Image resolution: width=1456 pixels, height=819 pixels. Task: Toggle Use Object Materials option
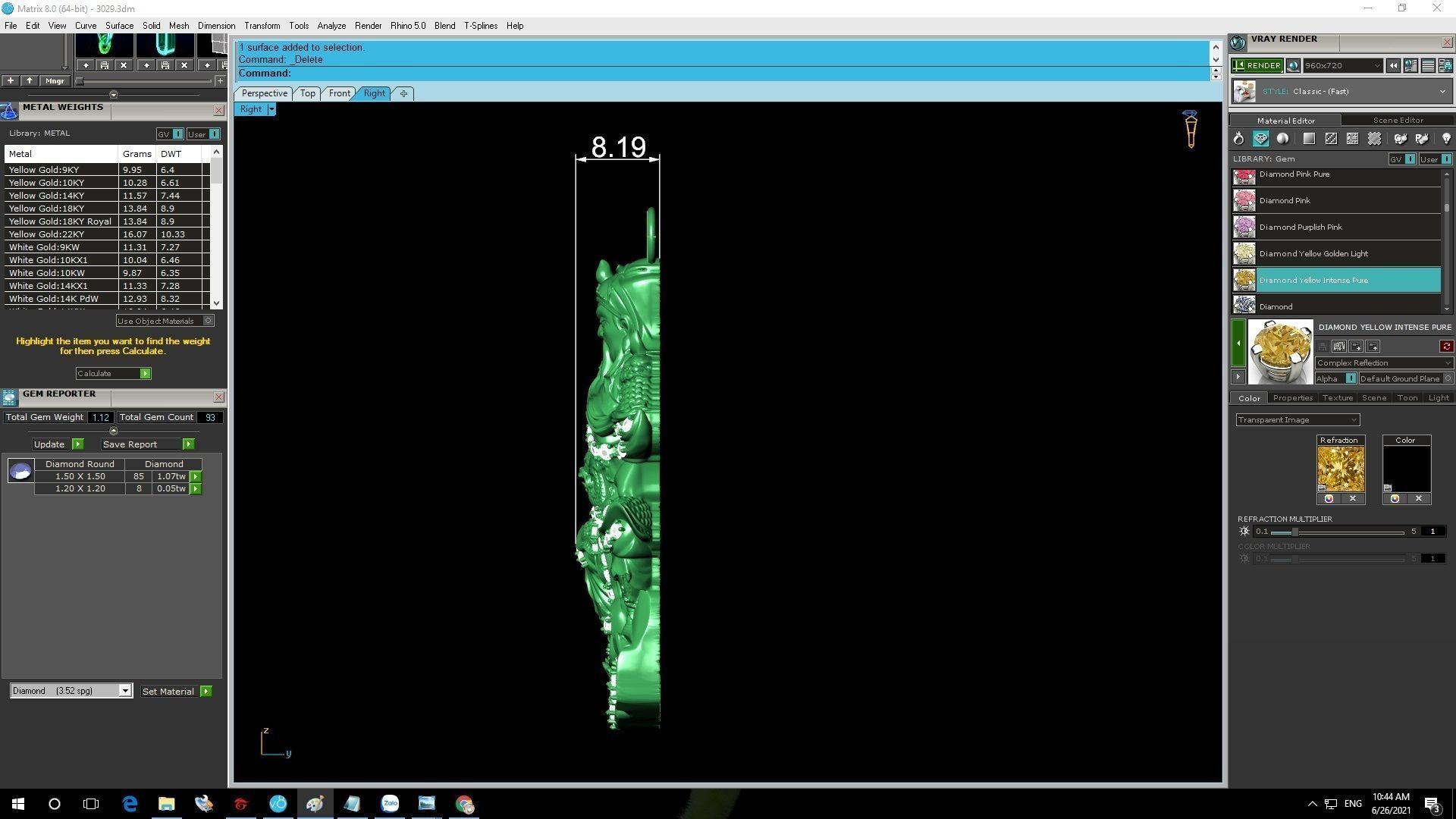point(208,321)
